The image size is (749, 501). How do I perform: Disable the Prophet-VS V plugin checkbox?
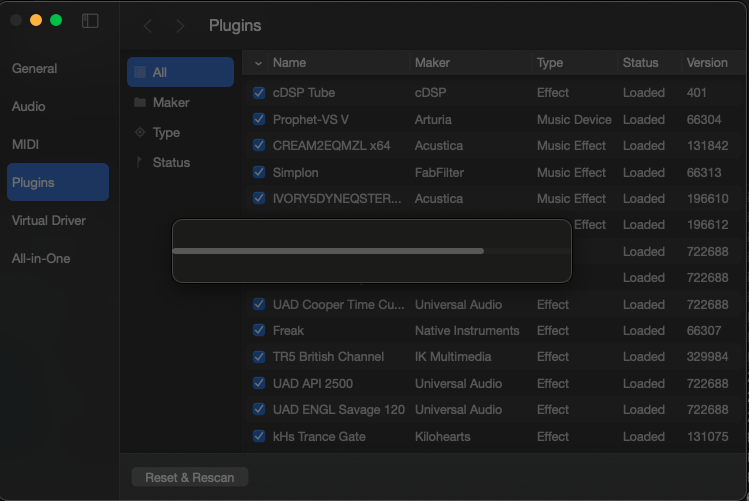259,119
